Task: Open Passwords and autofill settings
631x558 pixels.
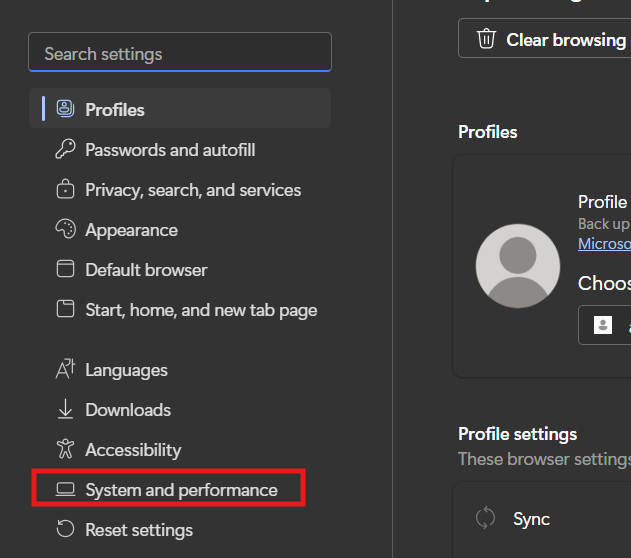Action: (180, 150)
